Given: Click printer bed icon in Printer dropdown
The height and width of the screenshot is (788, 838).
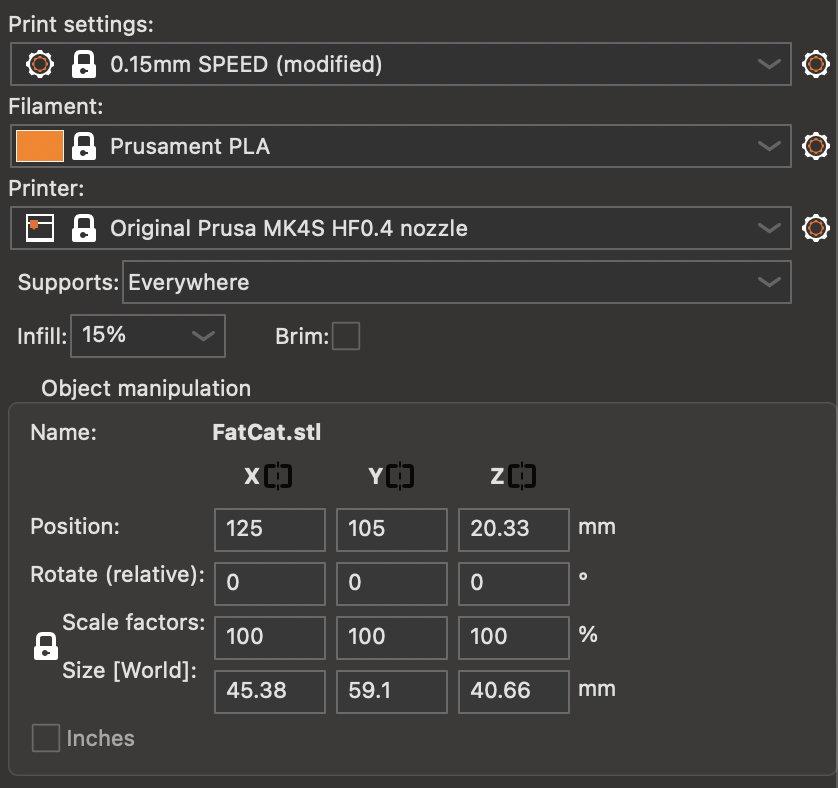Looking at the screenshot, I should (40, 228).
